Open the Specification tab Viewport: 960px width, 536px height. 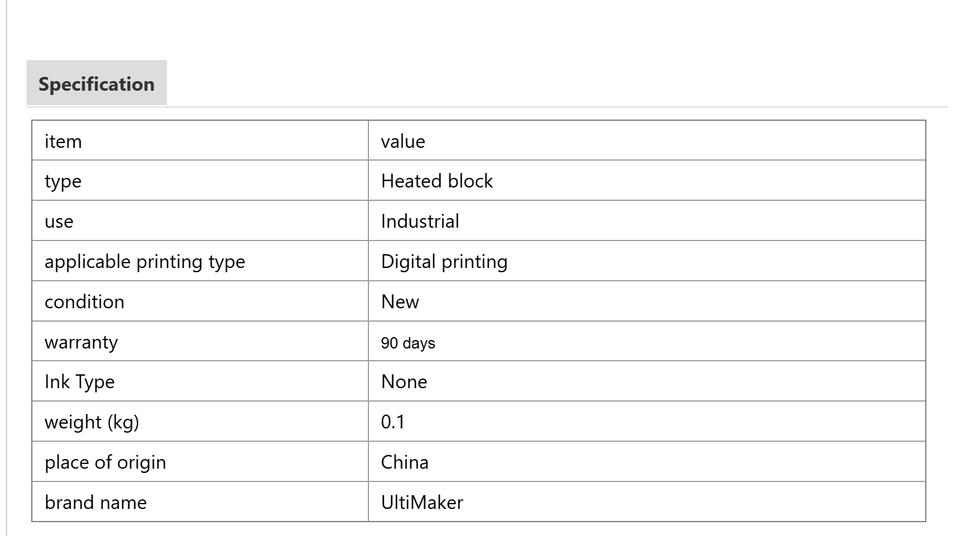(x=96, y=84)
